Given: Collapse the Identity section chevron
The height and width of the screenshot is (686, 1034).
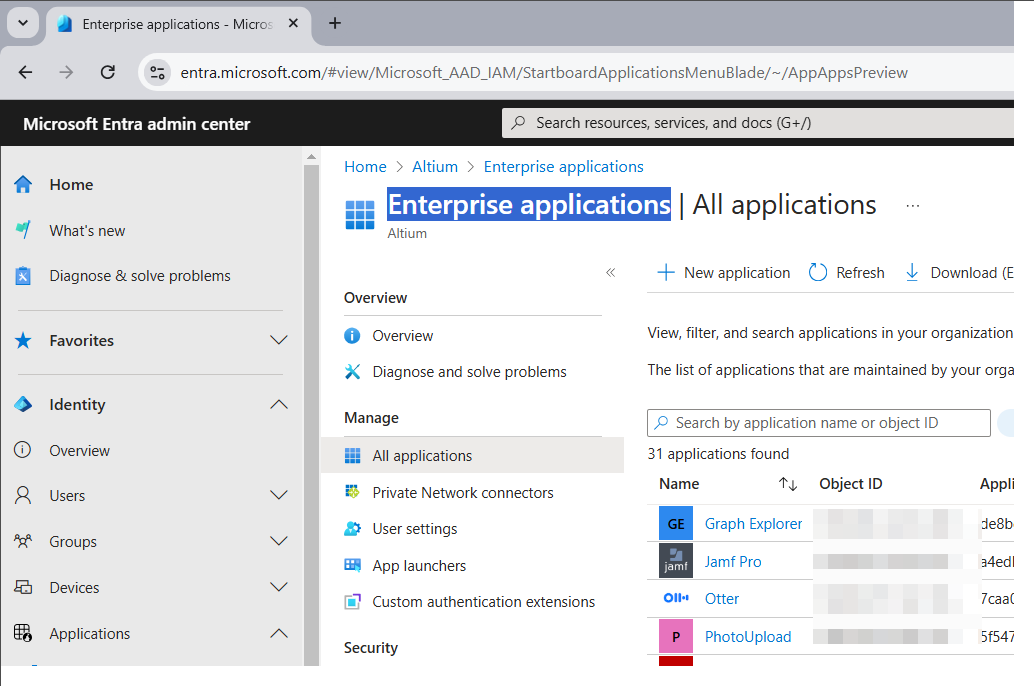Looking at the screenshot, I should click(279, 405).
